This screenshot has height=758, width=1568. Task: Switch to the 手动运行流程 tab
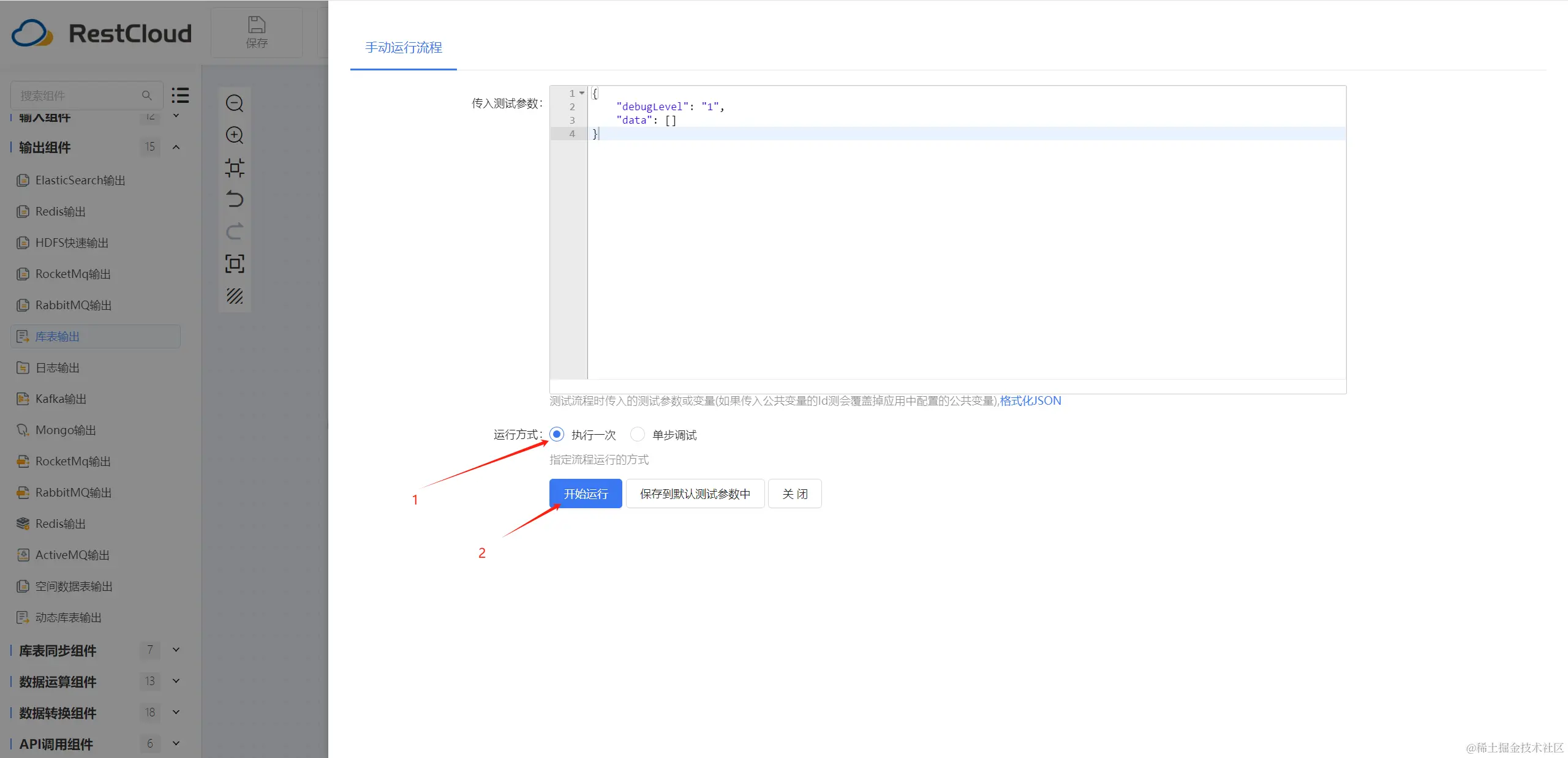point(404,48)
